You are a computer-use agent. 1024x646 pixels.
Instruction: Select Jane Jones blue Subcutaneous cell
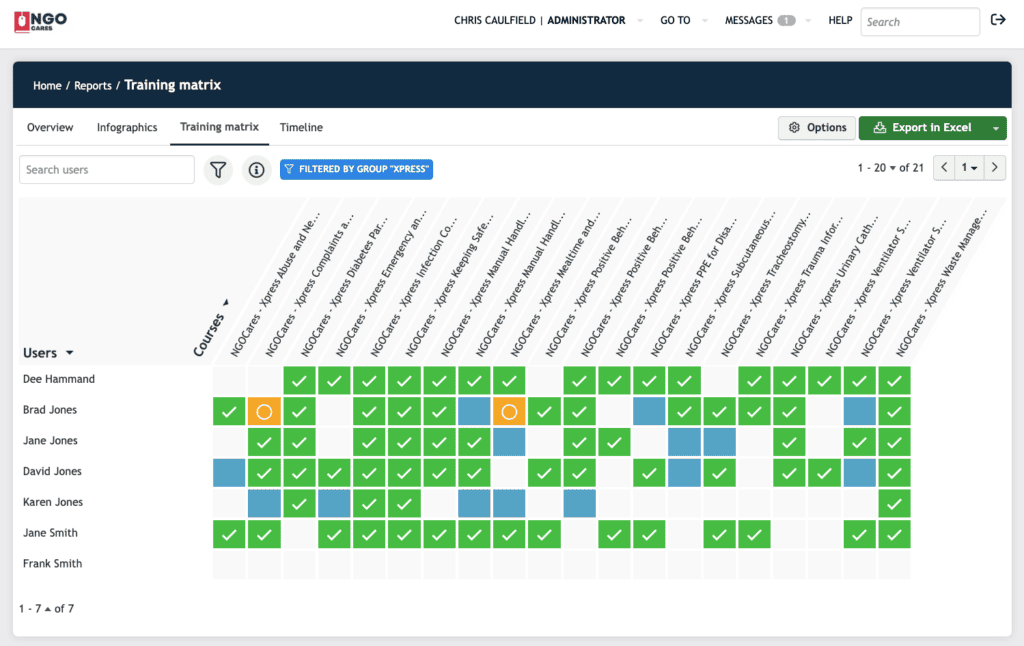tap(684, 442)
